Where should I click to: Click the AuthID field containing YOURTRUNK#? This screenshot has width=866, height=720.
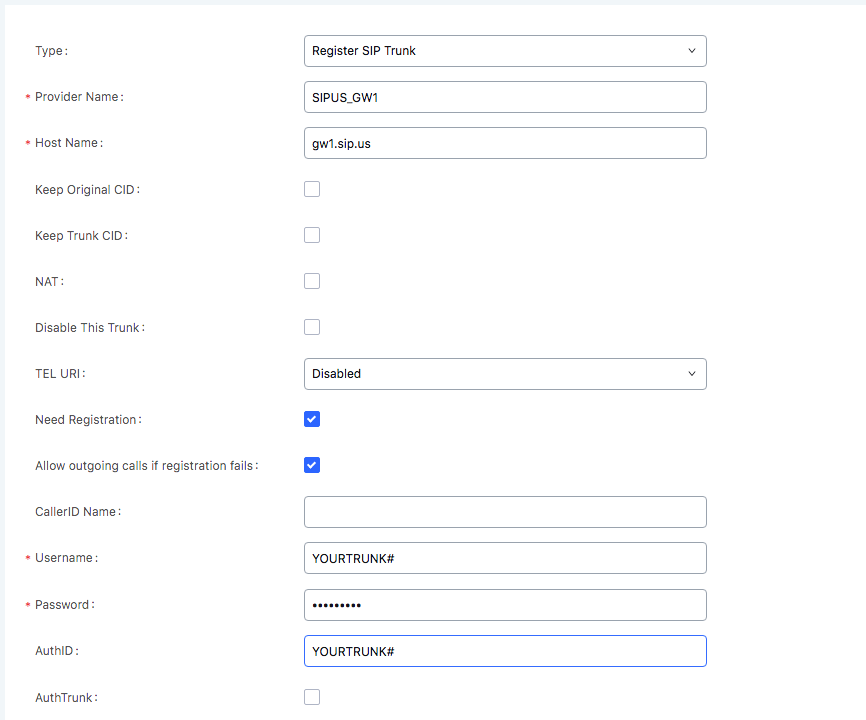[x=505, y=651]
